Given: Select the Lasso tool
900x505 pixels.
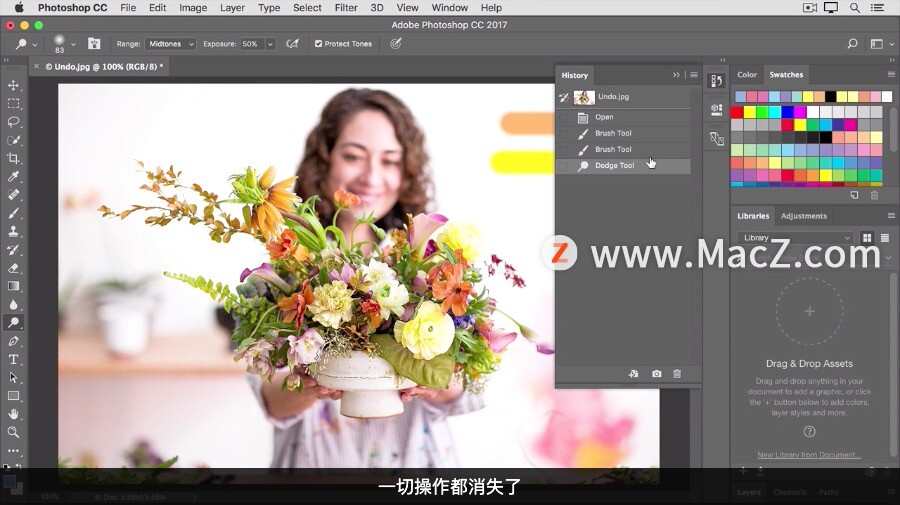Looking at the screenshot, I should pos(13,122).
